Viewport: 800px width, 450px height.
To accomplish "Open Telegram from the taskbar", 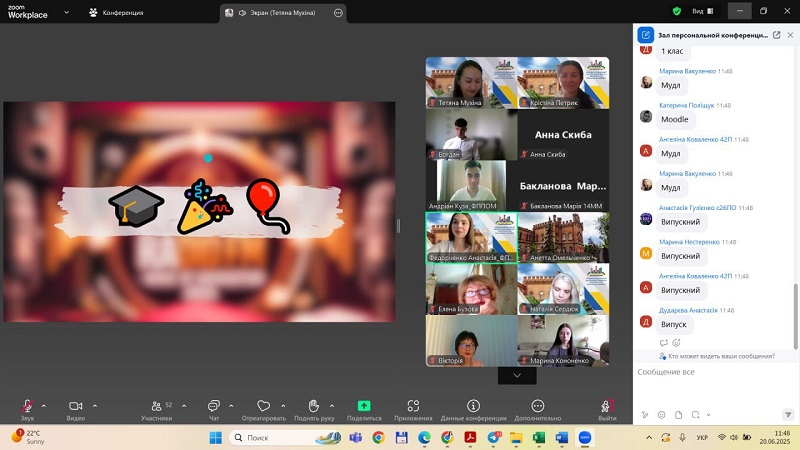I will click(493, 438).
